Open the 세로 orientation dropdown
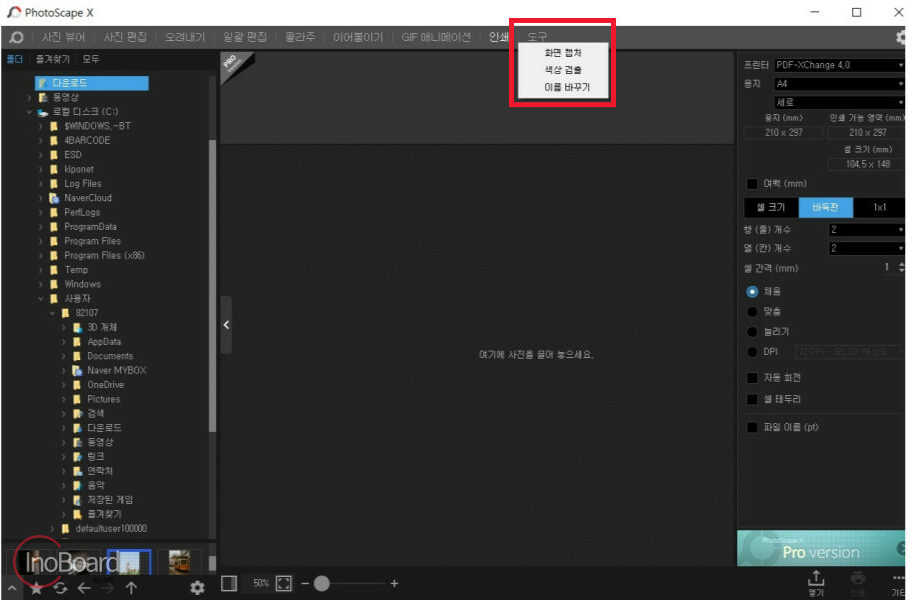The height and width of the screenshot is (600, 912). (x=839, y=102)
